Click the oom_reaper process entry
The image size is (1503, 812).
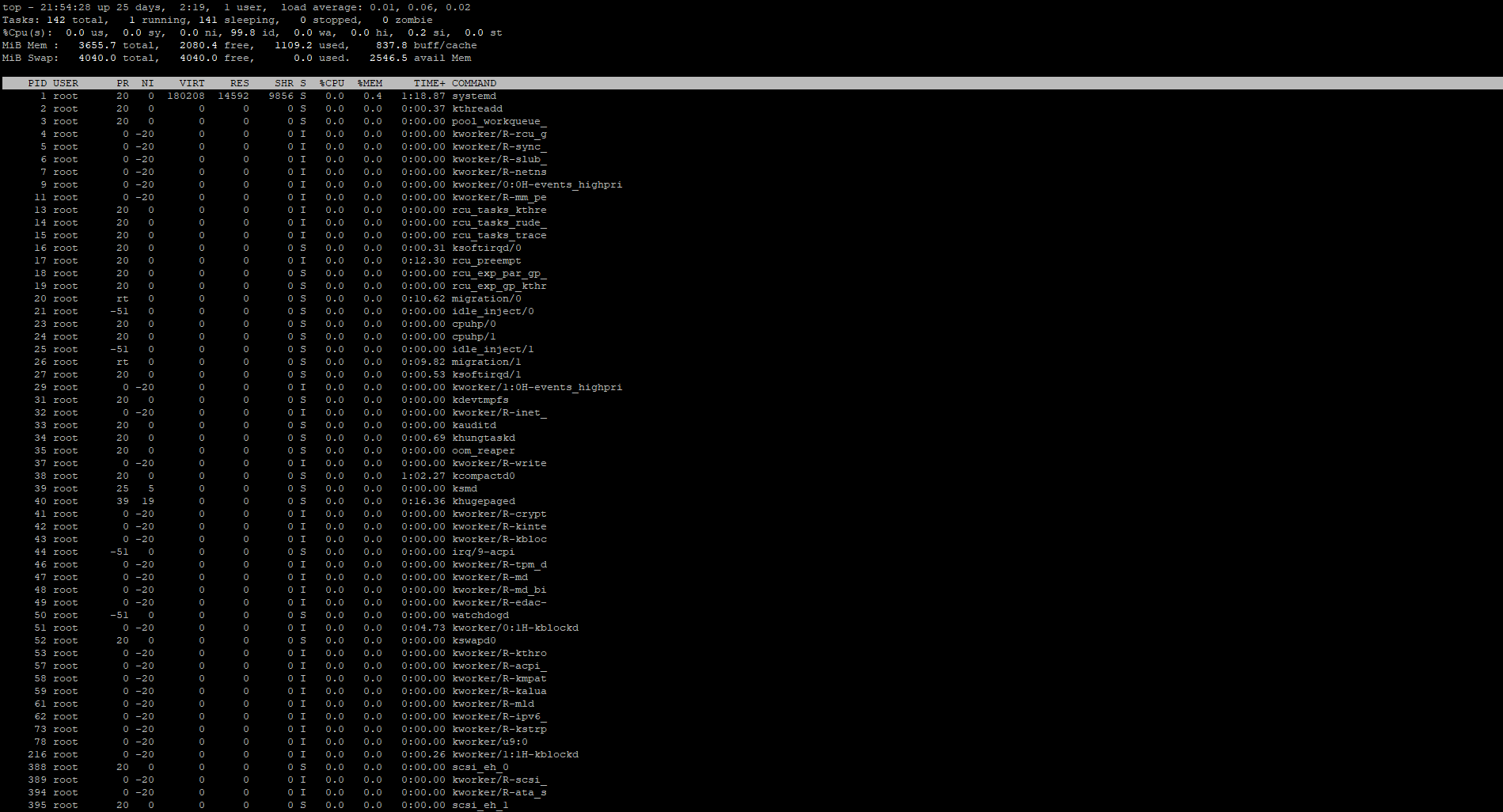point(483,450)
